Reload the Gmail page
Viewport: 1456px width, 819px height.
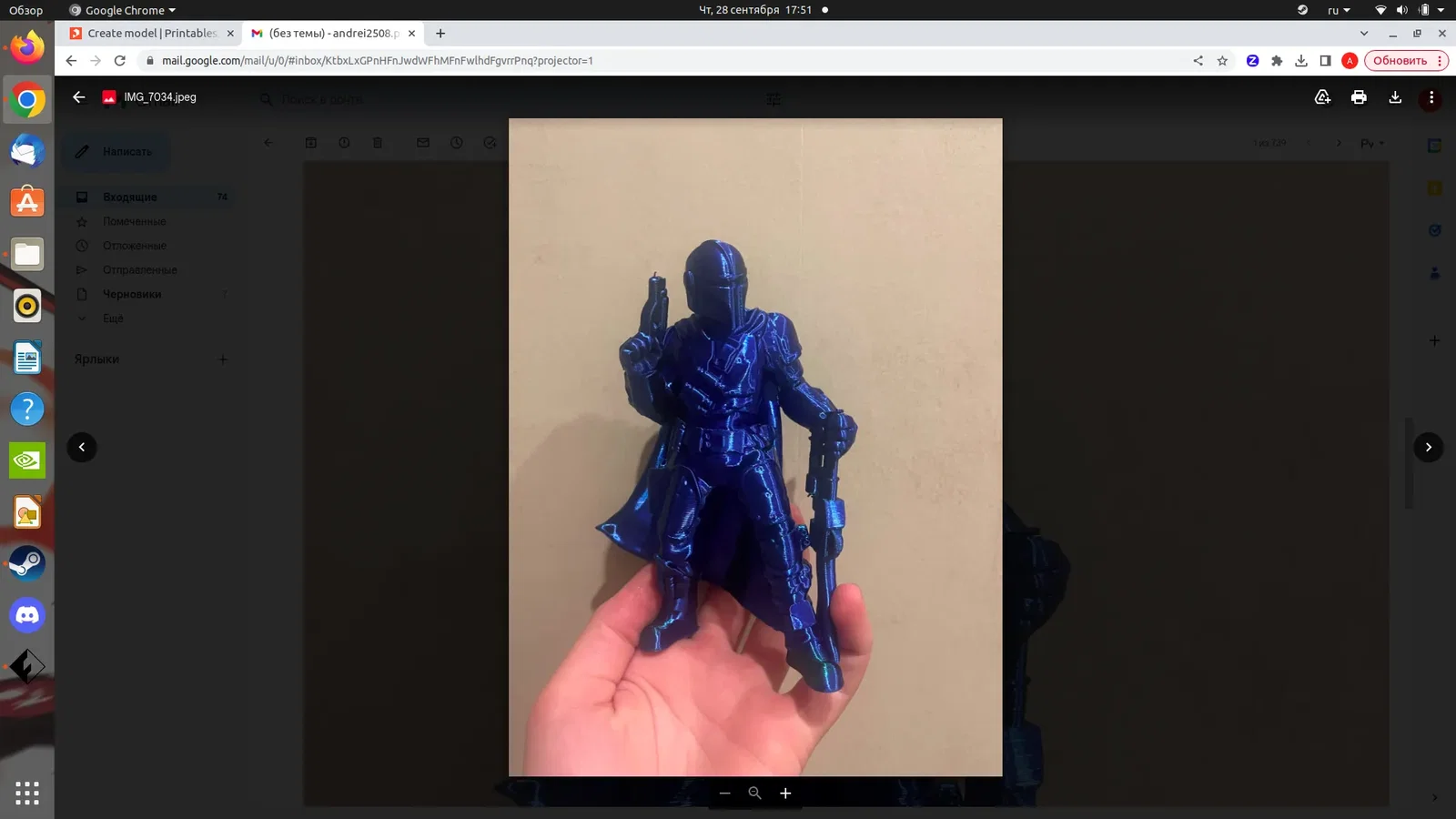click(x=120, y=61)
